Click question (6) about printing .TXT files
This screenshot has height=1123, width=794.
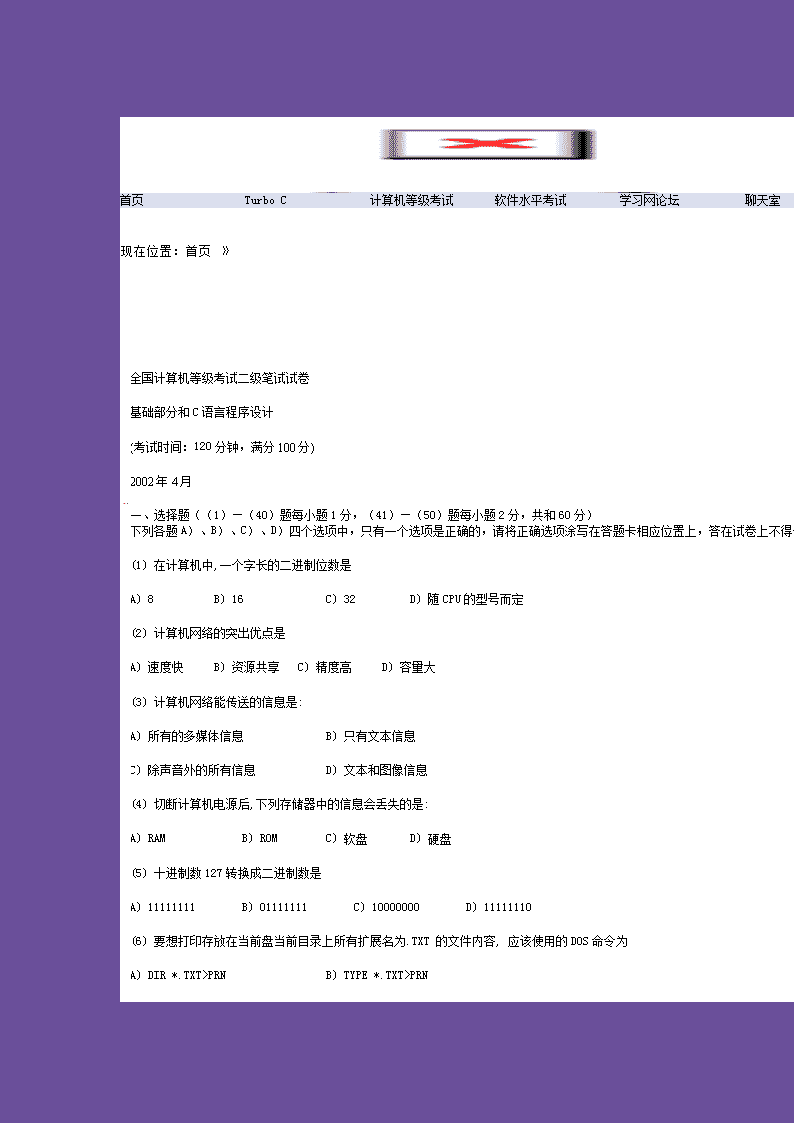click(x=379, y=941)
